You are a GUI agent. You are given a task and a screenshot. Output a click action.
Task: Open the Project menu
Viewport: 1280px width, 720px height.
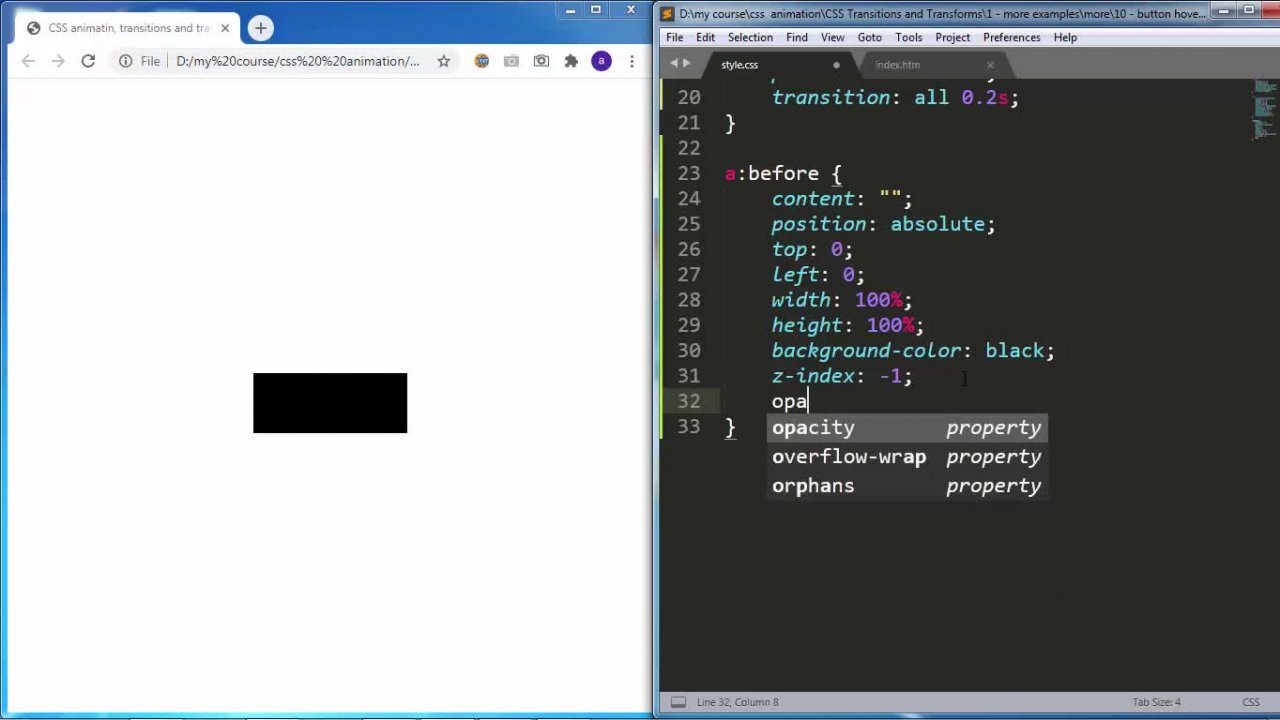point(952,37)
